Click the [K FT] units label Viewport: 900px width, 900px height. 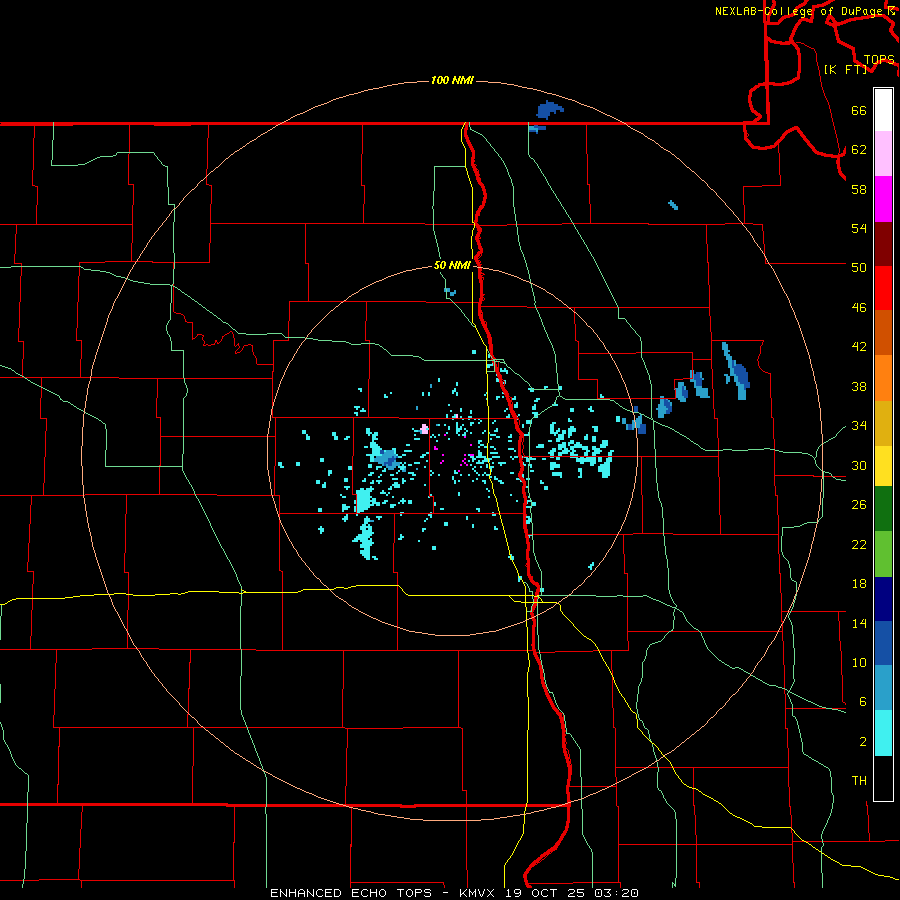coord(845,69)
